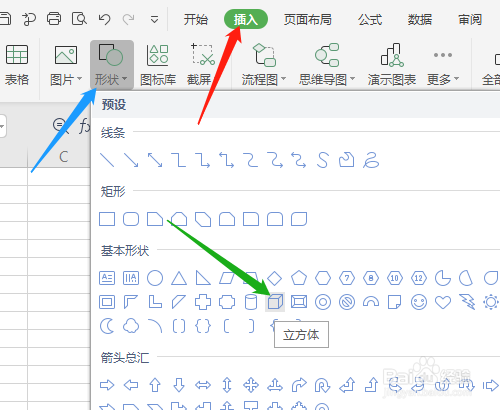
Task: Select the diamond shape
Action: [x=275, y=278]
